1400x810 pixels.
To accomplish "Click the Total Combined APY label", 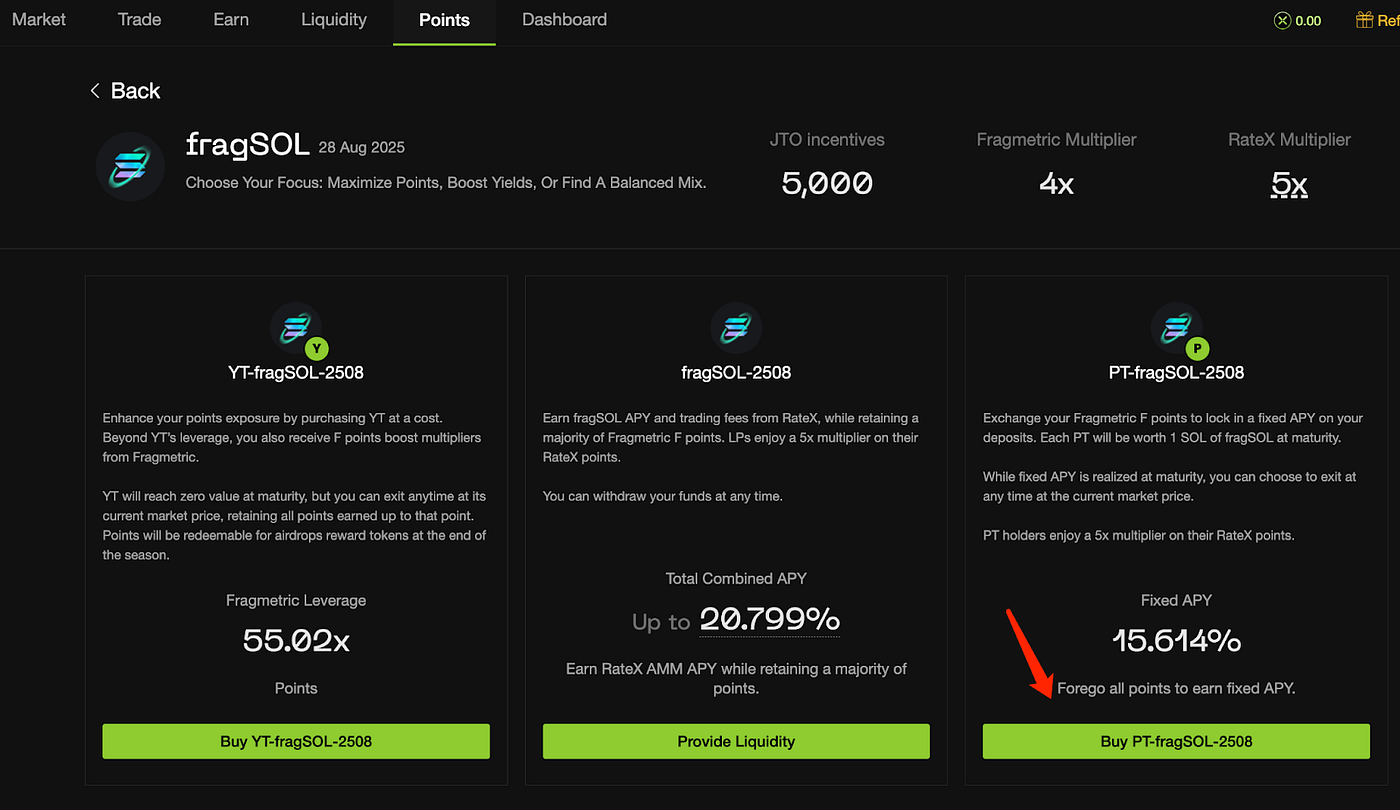I will coord(736,578).
